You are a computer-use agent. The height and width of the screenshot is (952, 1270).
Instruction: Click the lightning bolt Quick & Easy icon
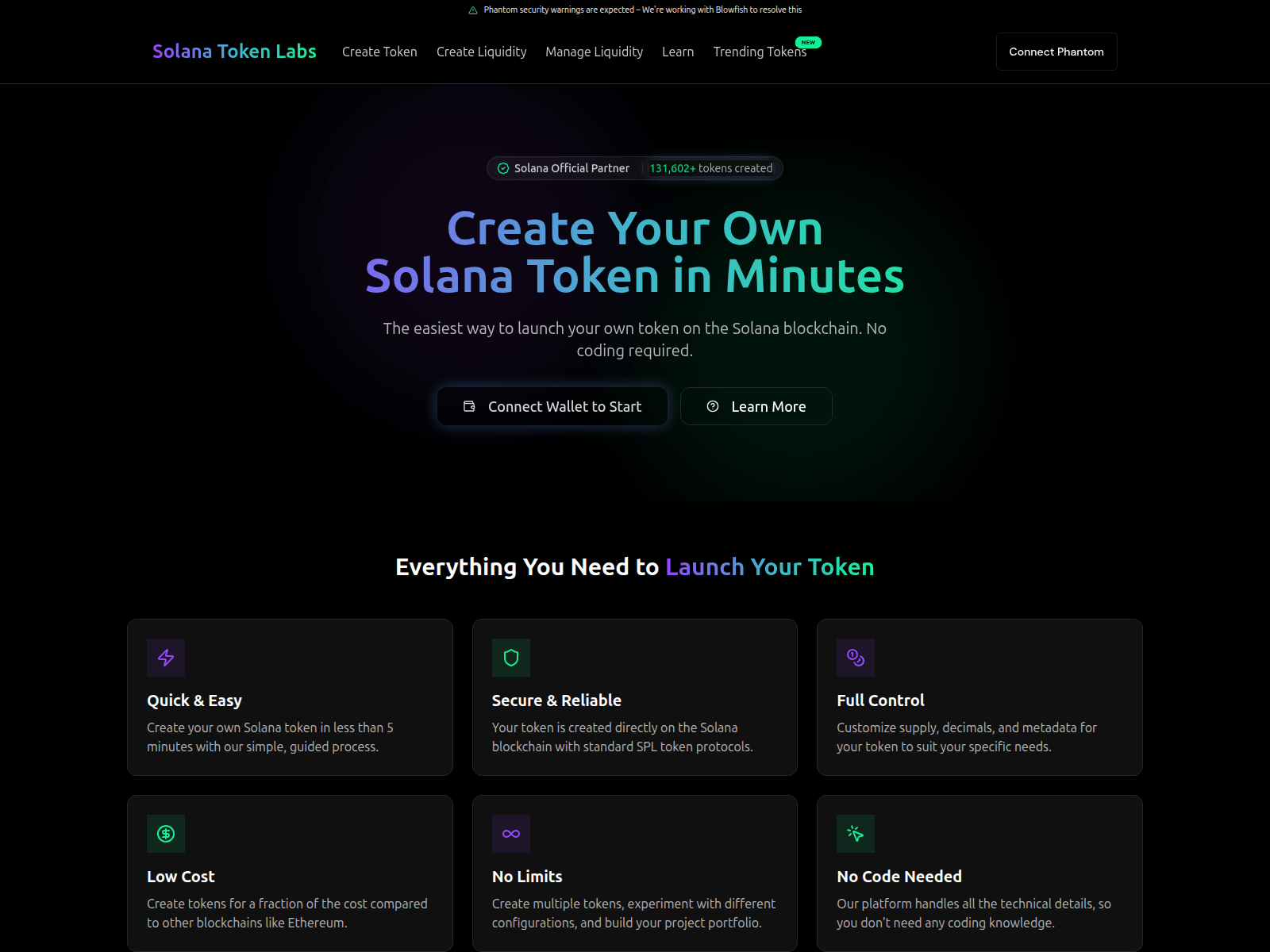[x=166, y=658]
